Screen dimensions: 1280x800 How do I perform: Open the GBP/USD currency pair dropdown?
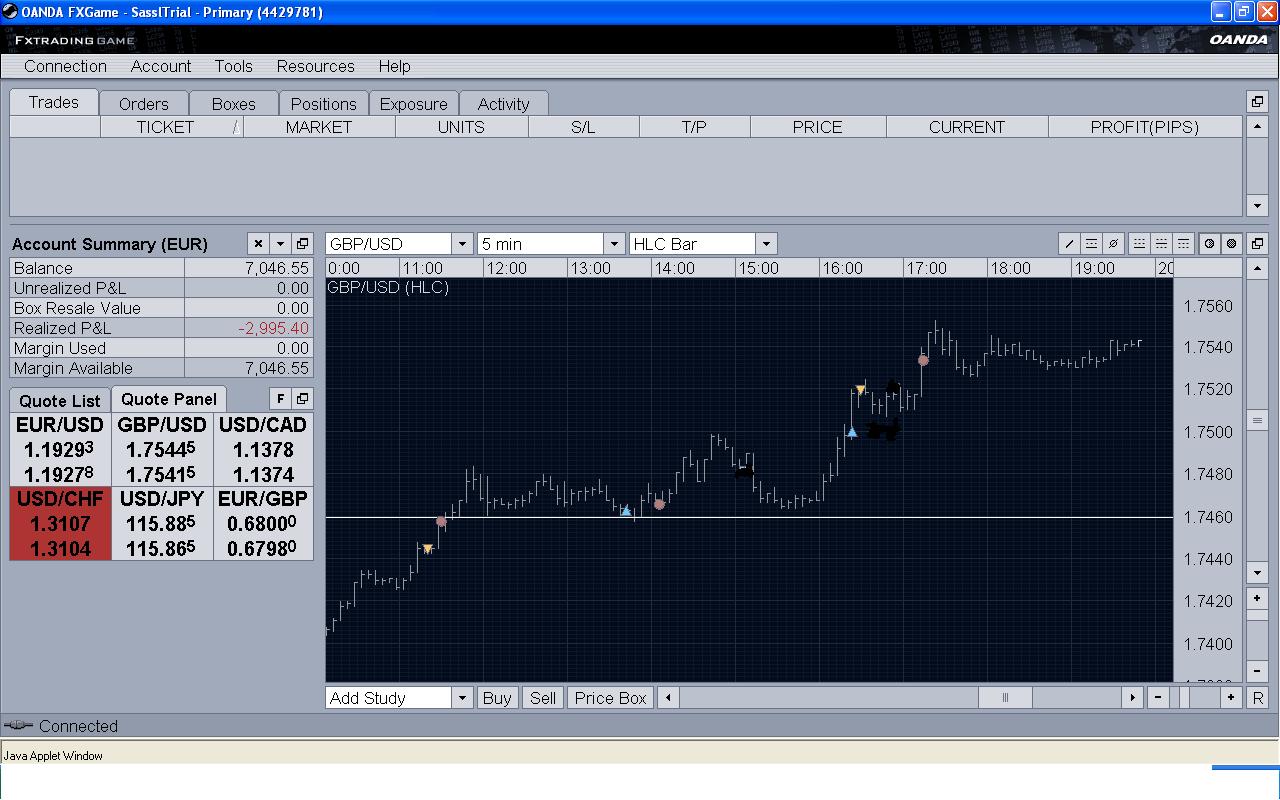coord(462,244)
